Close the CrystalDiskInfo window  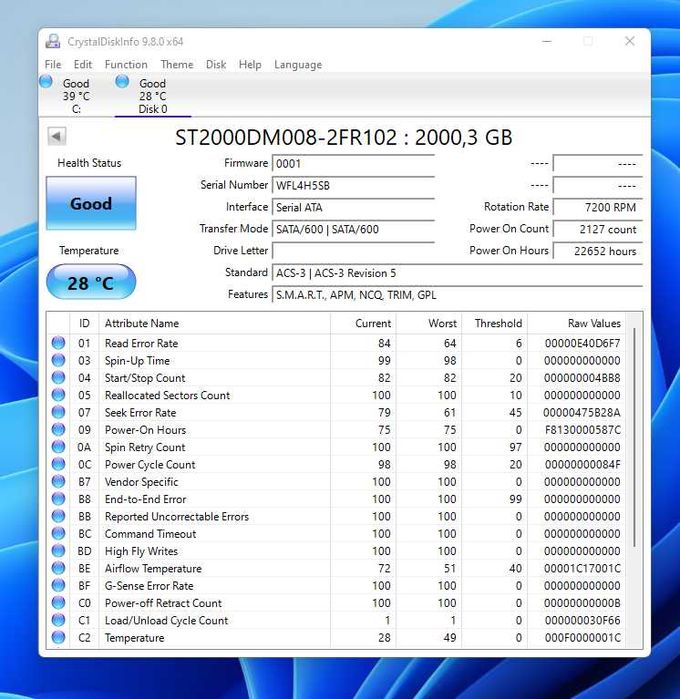[630, 41]
